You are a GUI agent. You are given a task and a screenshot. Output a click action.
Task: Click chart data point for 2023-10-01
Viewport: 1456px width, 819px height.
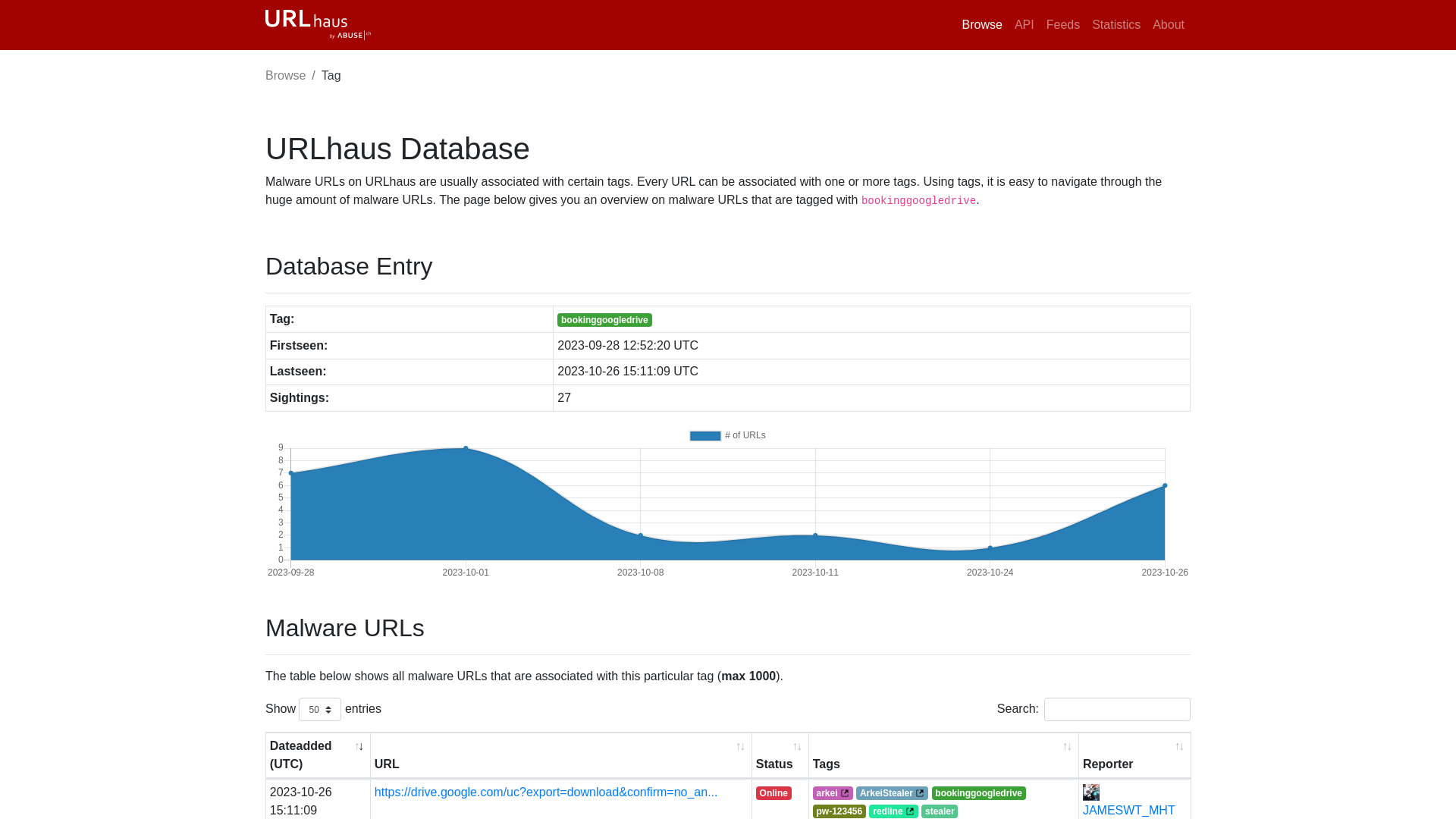[466, 448]
